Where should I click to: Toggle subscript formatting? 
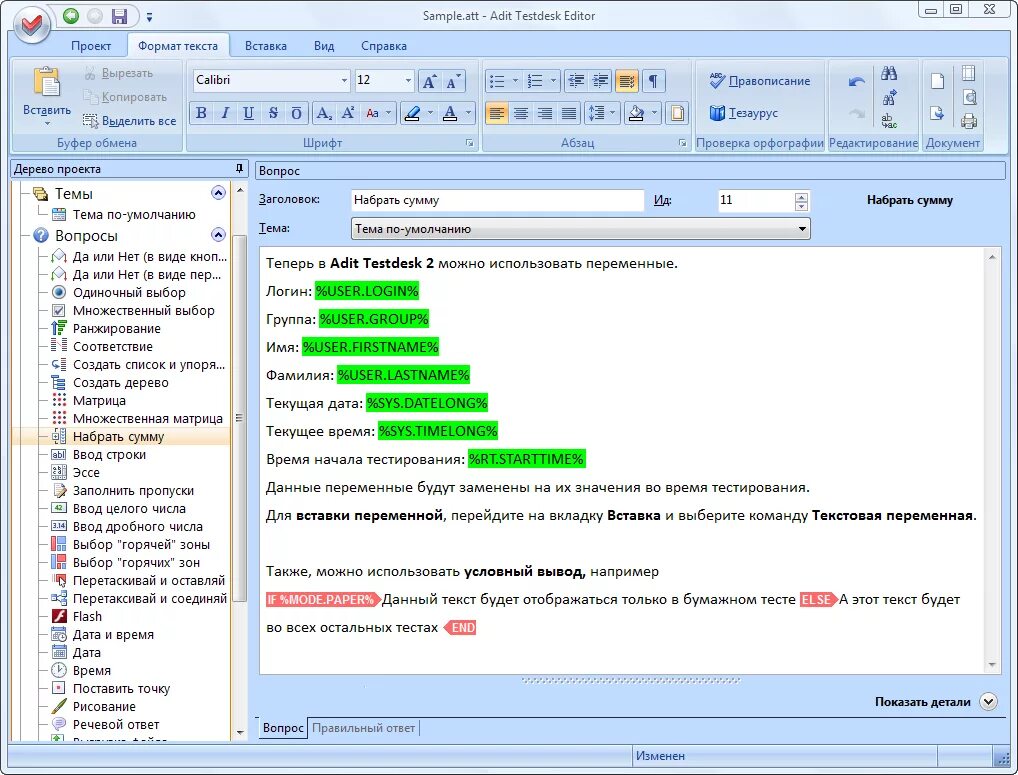323,114
